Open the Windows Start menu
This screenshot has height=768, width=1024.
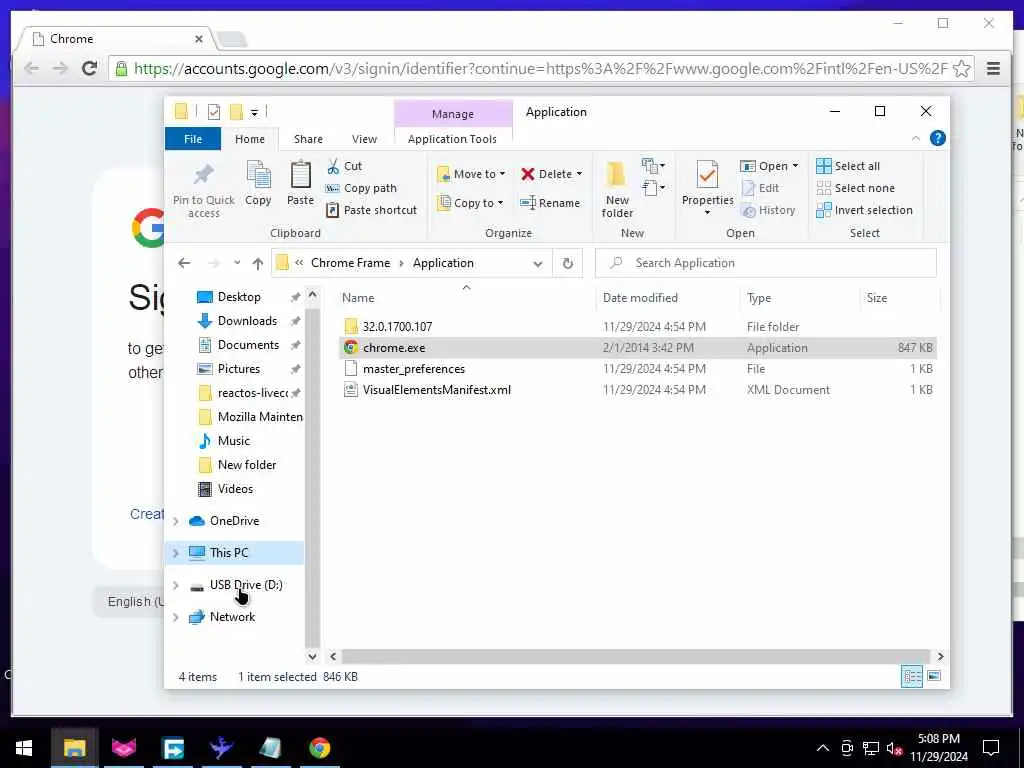point(24,748)
